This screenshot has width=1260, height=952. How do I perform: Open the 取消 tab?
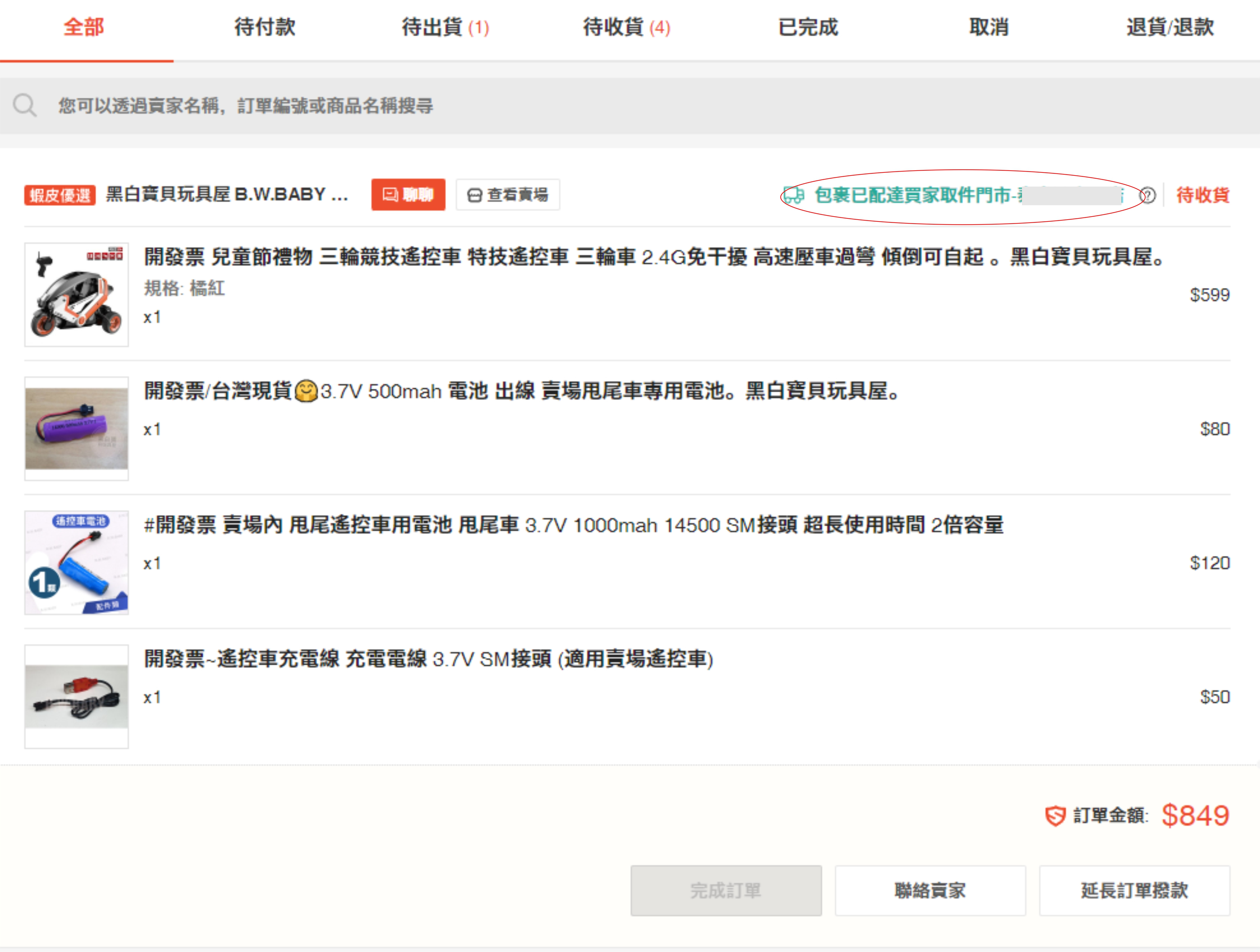tap(989, 27)
